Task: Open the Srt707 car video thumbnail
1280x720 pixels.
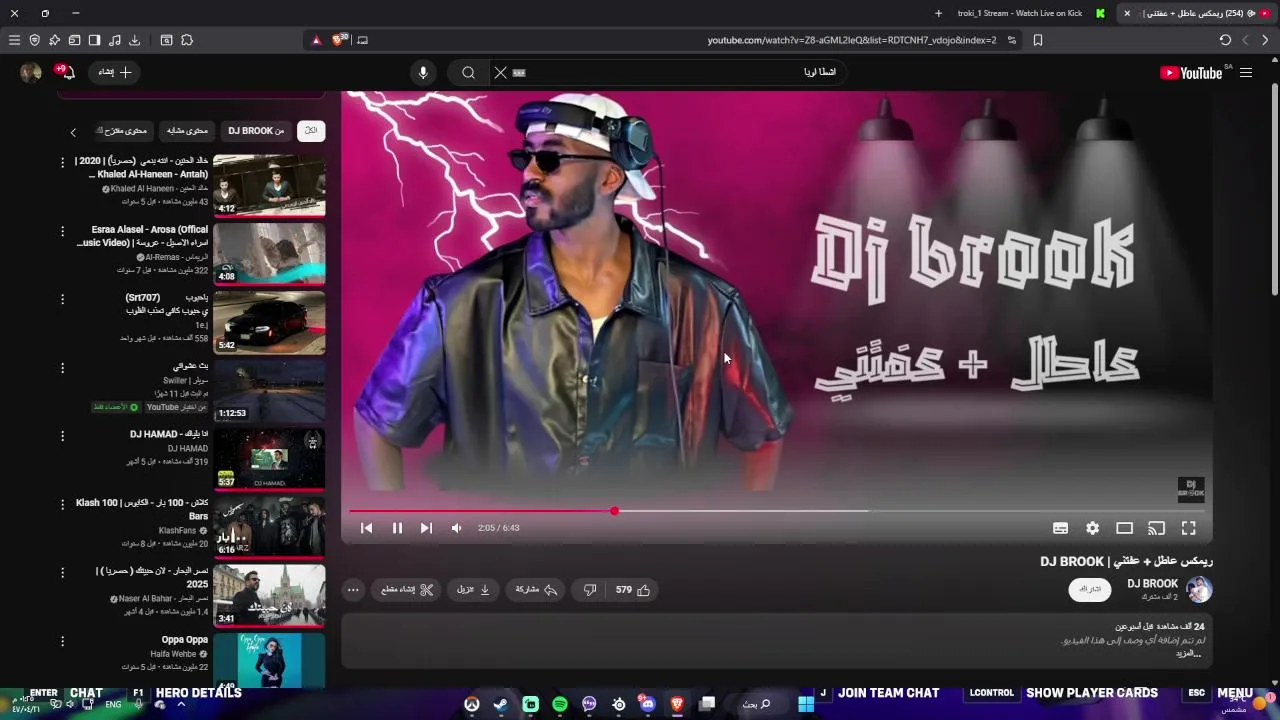Action: 269,321
